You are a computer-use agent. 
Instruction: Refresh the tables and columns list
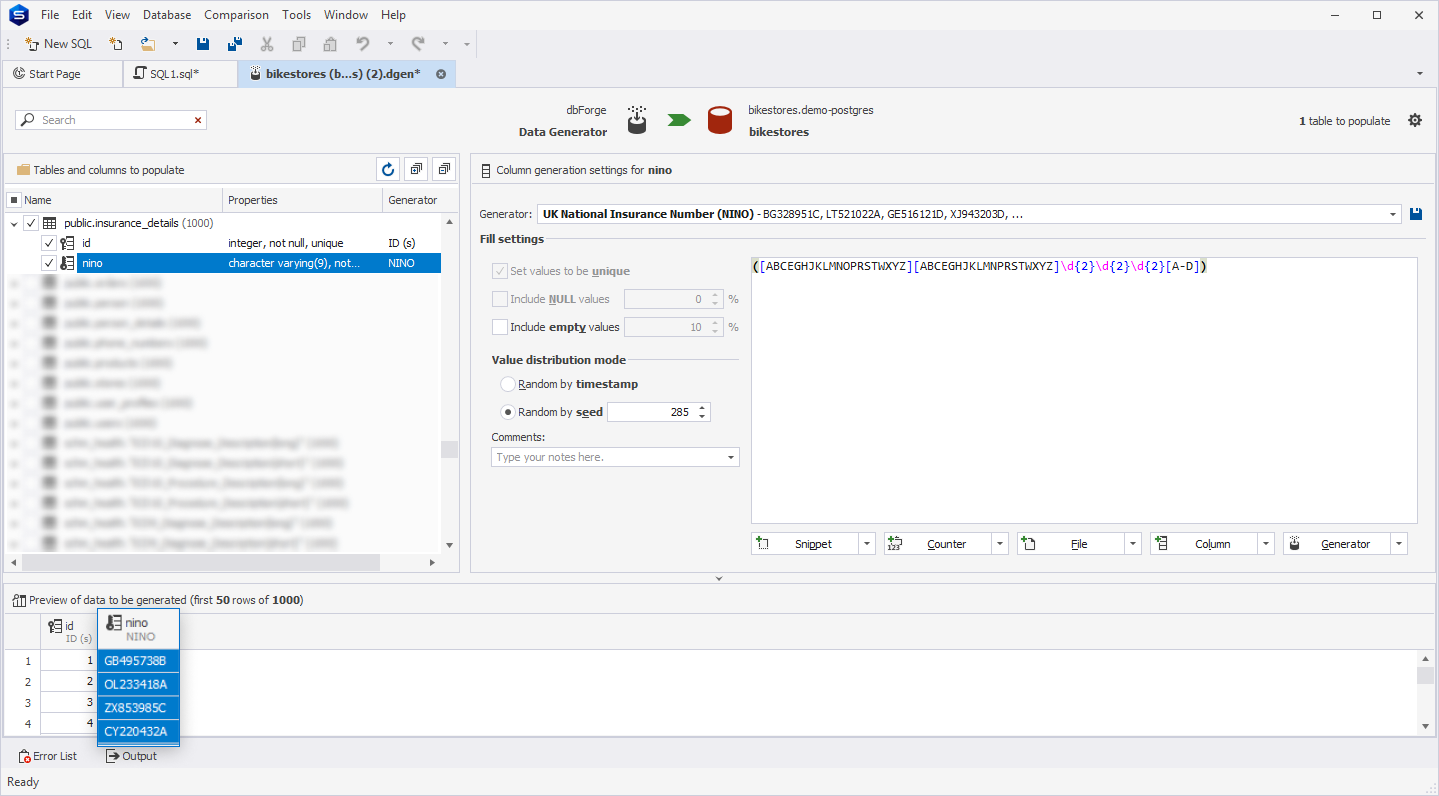(388, 169)
